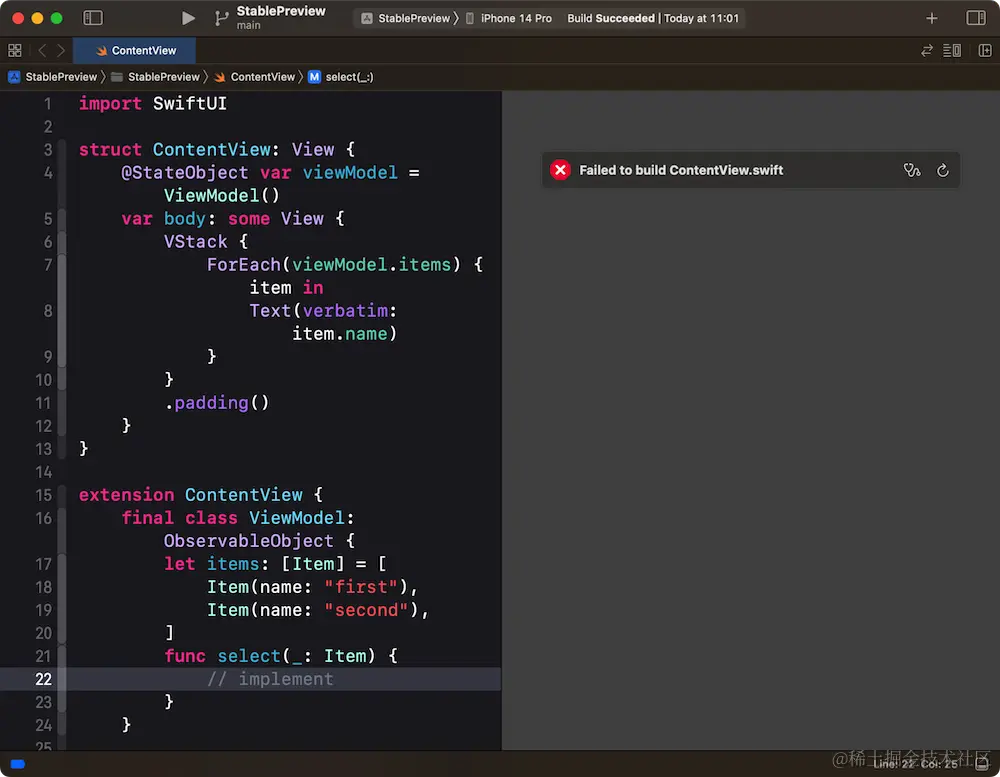1000x777 pixels.
Task: Select the ContentView editor tab
Action: click(135, 50)
